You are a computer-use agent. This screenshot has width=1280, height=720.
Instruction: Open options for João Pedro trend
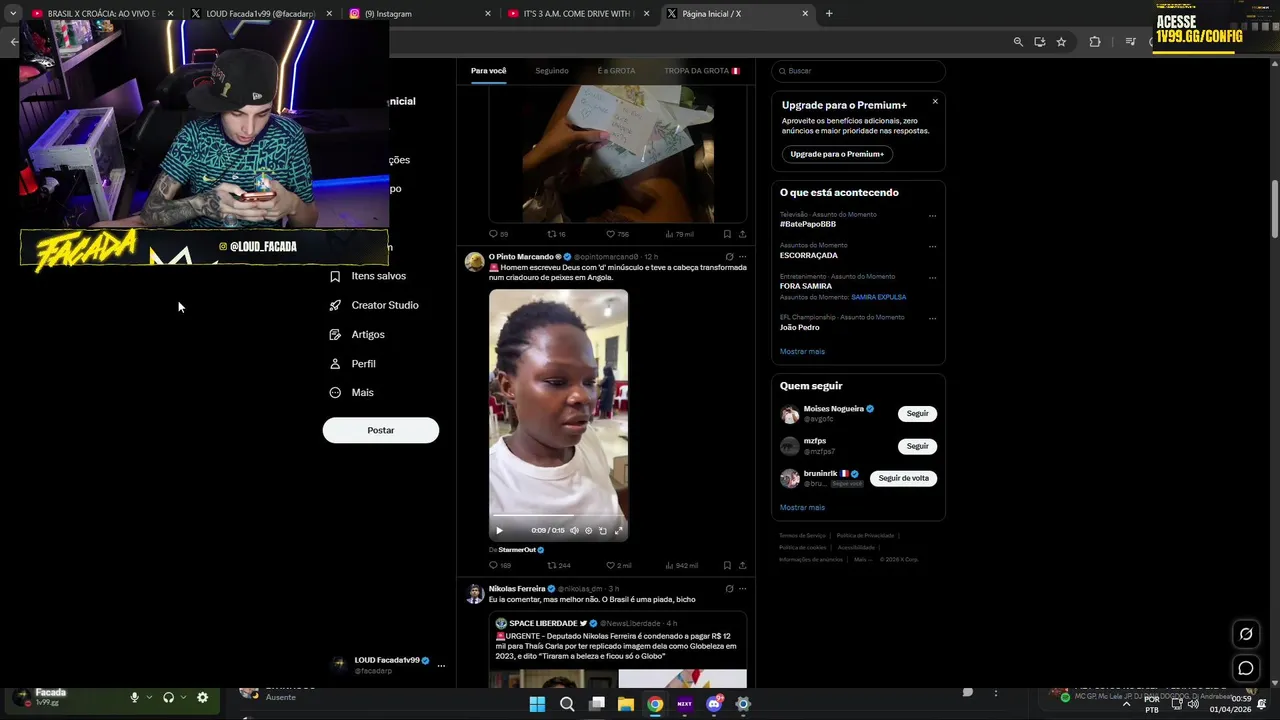point(932,318)
